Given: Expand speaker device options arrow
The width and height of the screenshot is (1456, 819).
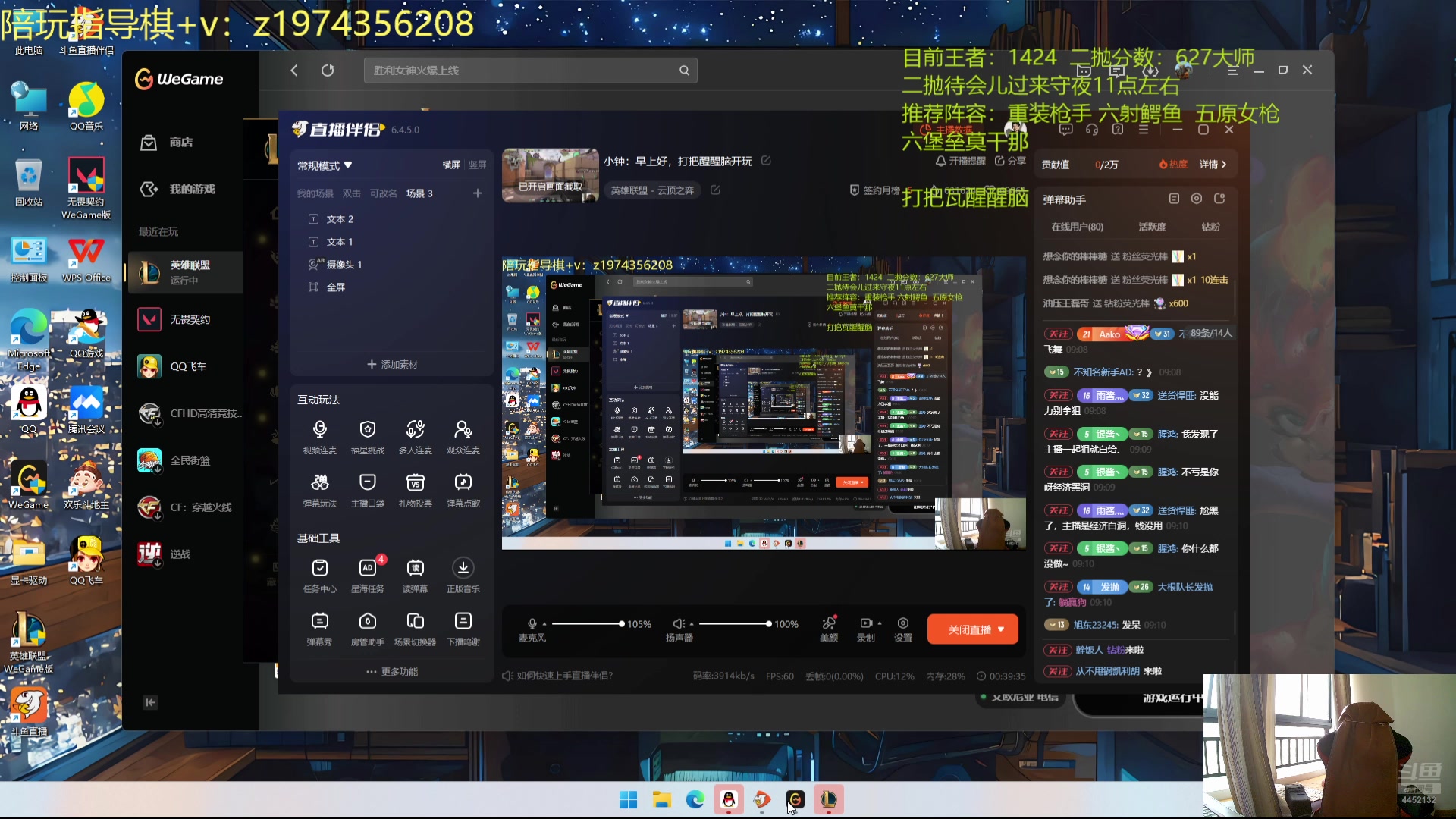Looking at the screenshot, I should [x=692, y=624].
